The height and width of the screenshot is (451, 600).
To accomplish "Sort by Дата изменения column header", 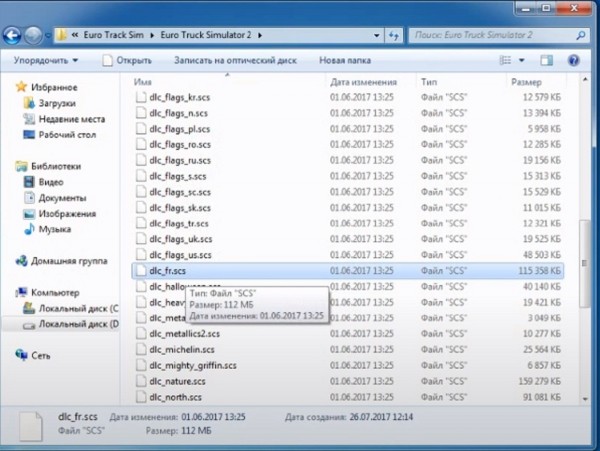I will [363, 82].
